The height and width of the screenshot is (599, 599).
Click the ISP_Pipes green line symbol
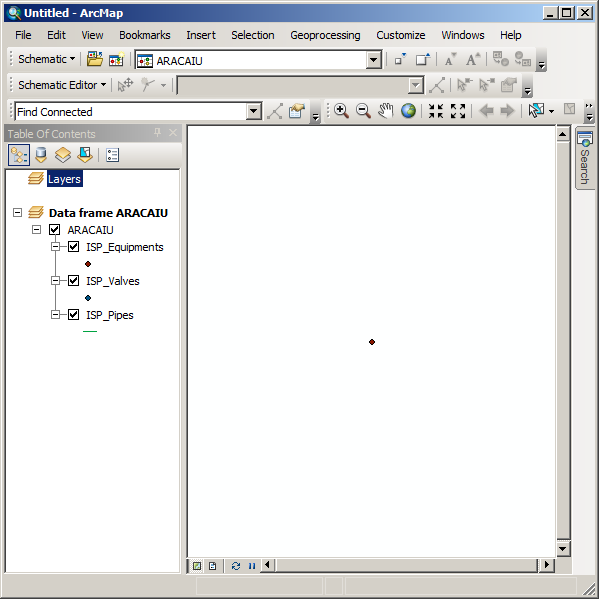click(90, 332)
